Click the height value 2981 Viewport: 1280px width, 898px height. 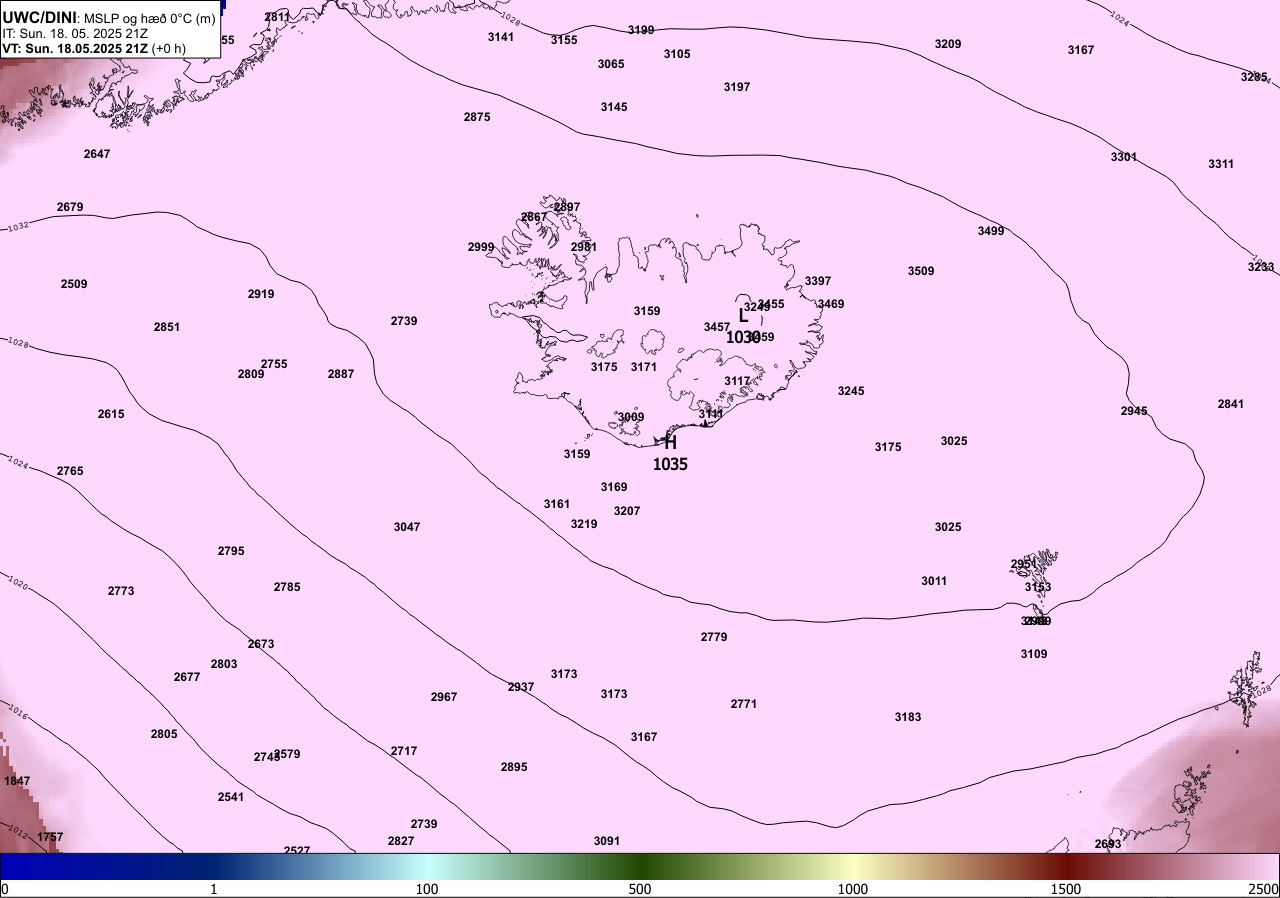(584, 247)
